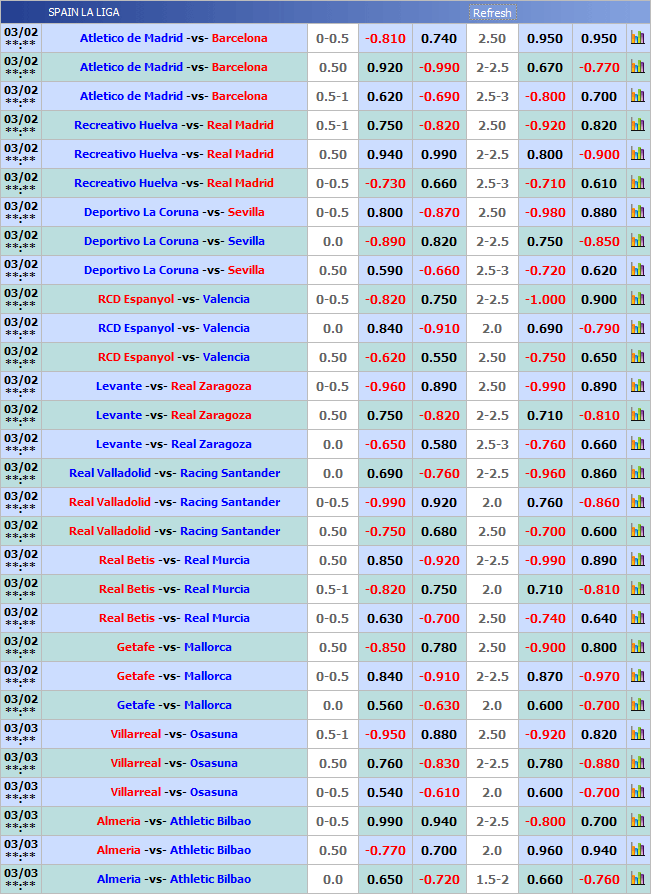The image size is (651, 894).
Task: Click chart icon for Real Betis 0.5-1 handicap row
Action: (x=637, y=589)
